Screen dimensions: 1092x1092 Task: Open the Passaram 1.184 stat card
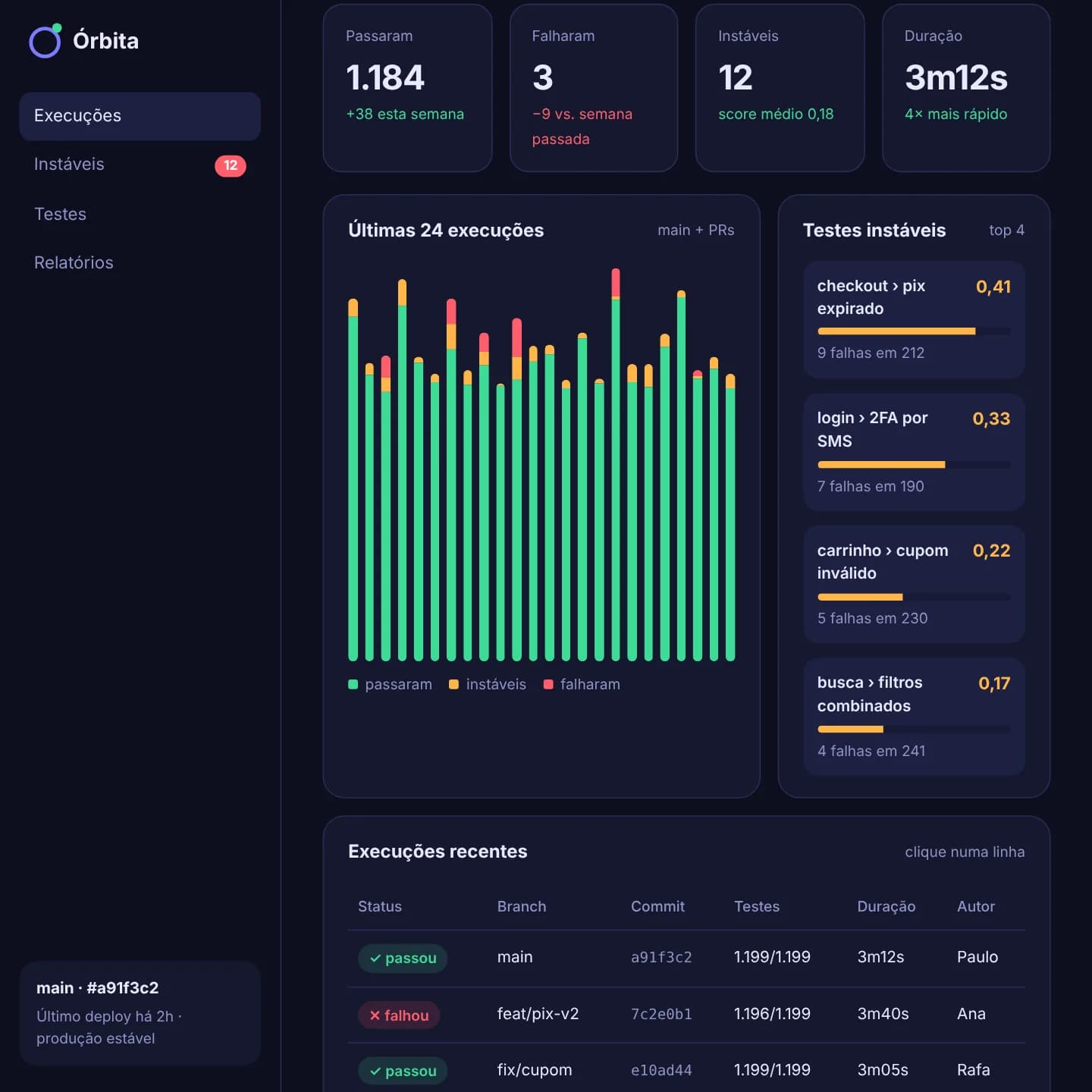pyautogui.click(x=408, y=88)
